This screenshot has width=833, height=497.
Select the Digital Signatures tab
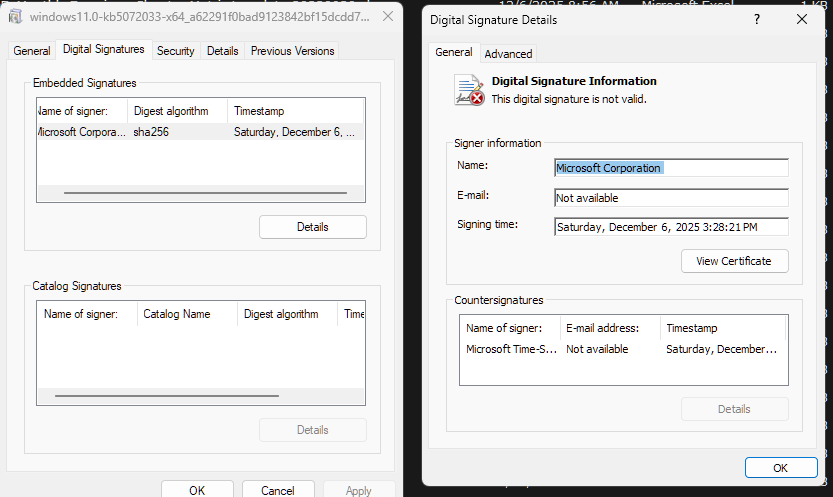pos(104,49)
